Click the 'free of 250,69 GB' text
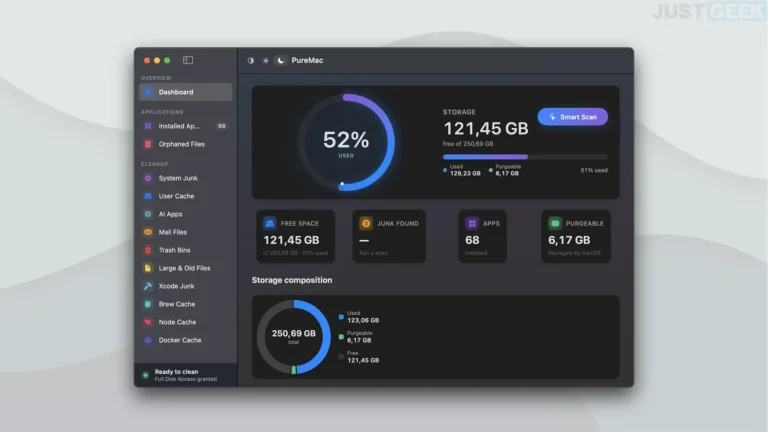 tap(468, 144)
